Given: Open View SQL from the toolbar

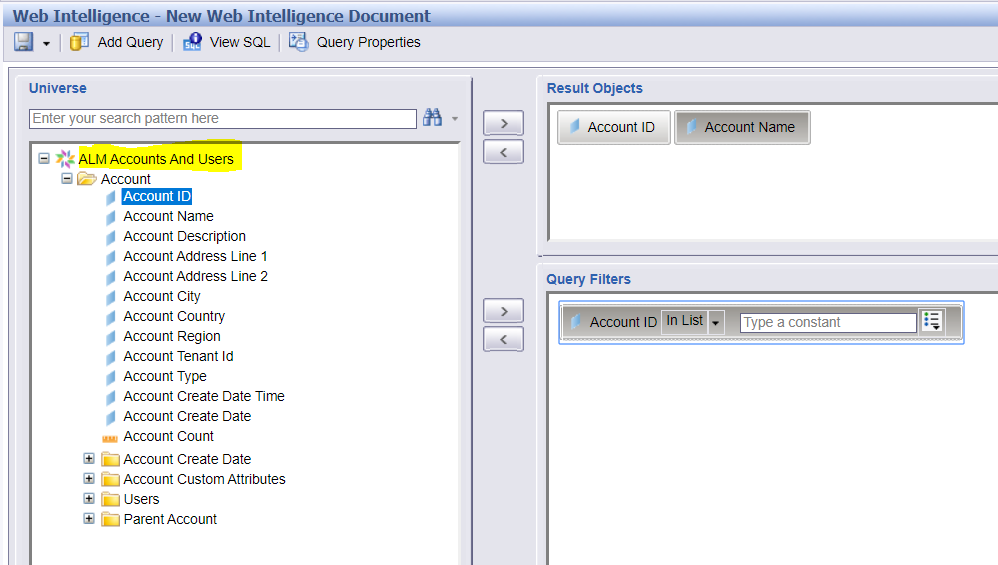Looking at the screenshot, I should click(227, 42).
